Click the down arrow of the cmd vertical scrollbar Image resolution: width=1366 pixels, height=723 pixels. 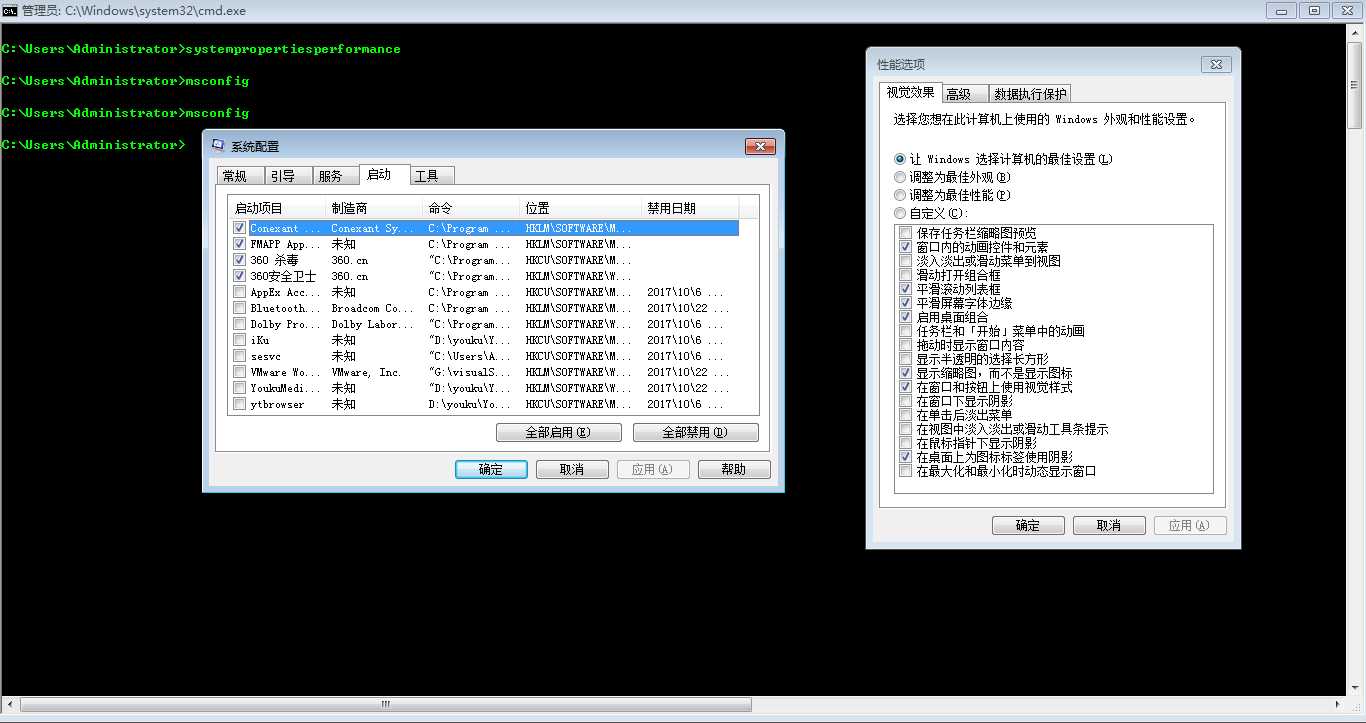(x=1357, y=688)
